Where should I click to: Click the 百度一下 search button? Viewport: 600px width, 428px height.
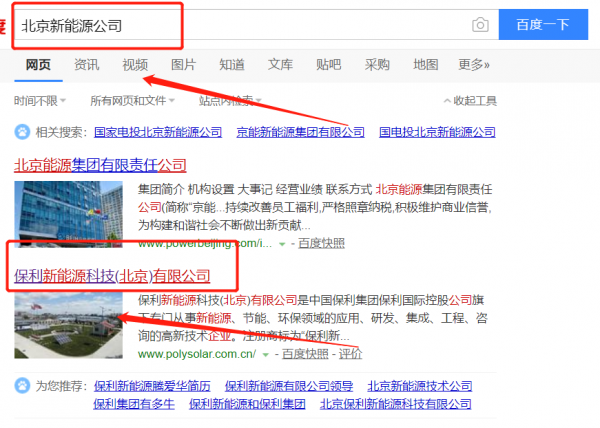[x=543, y=24]
